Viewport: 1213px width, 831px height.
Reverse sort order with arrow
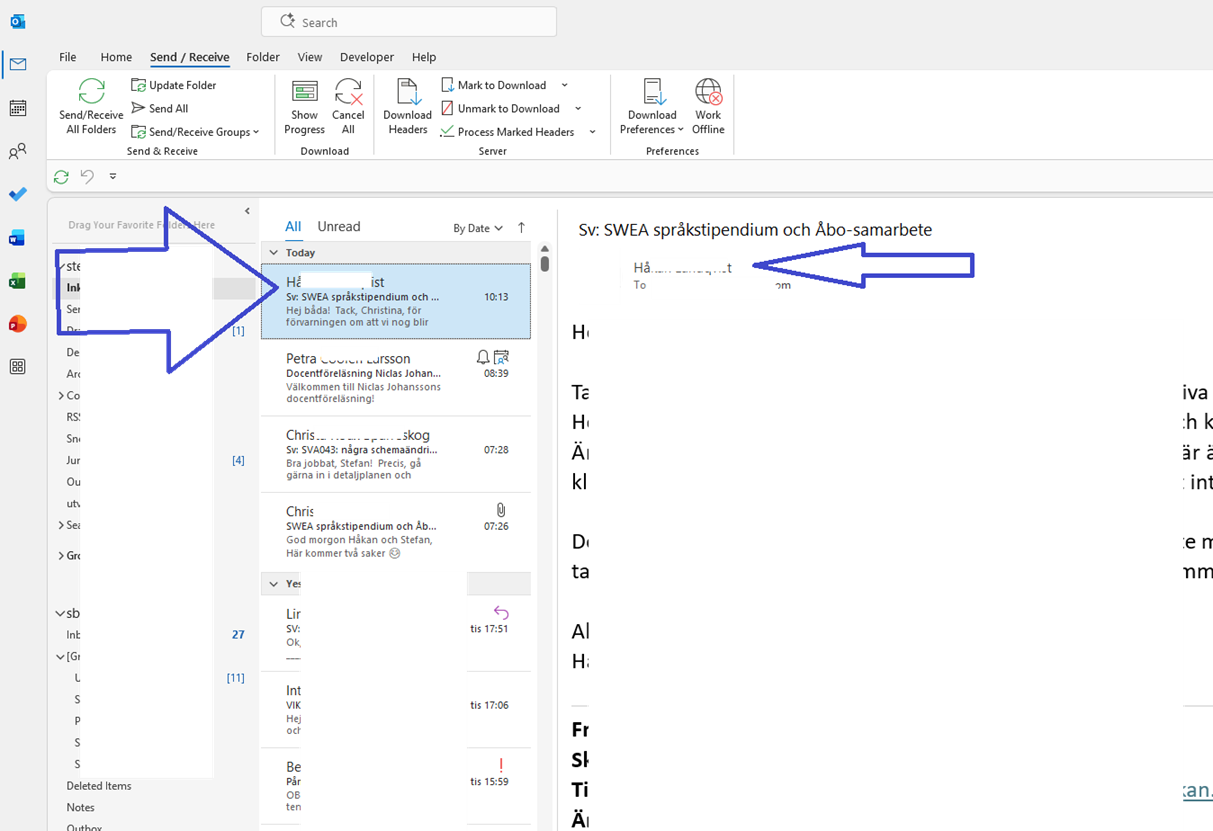point(521,228)
